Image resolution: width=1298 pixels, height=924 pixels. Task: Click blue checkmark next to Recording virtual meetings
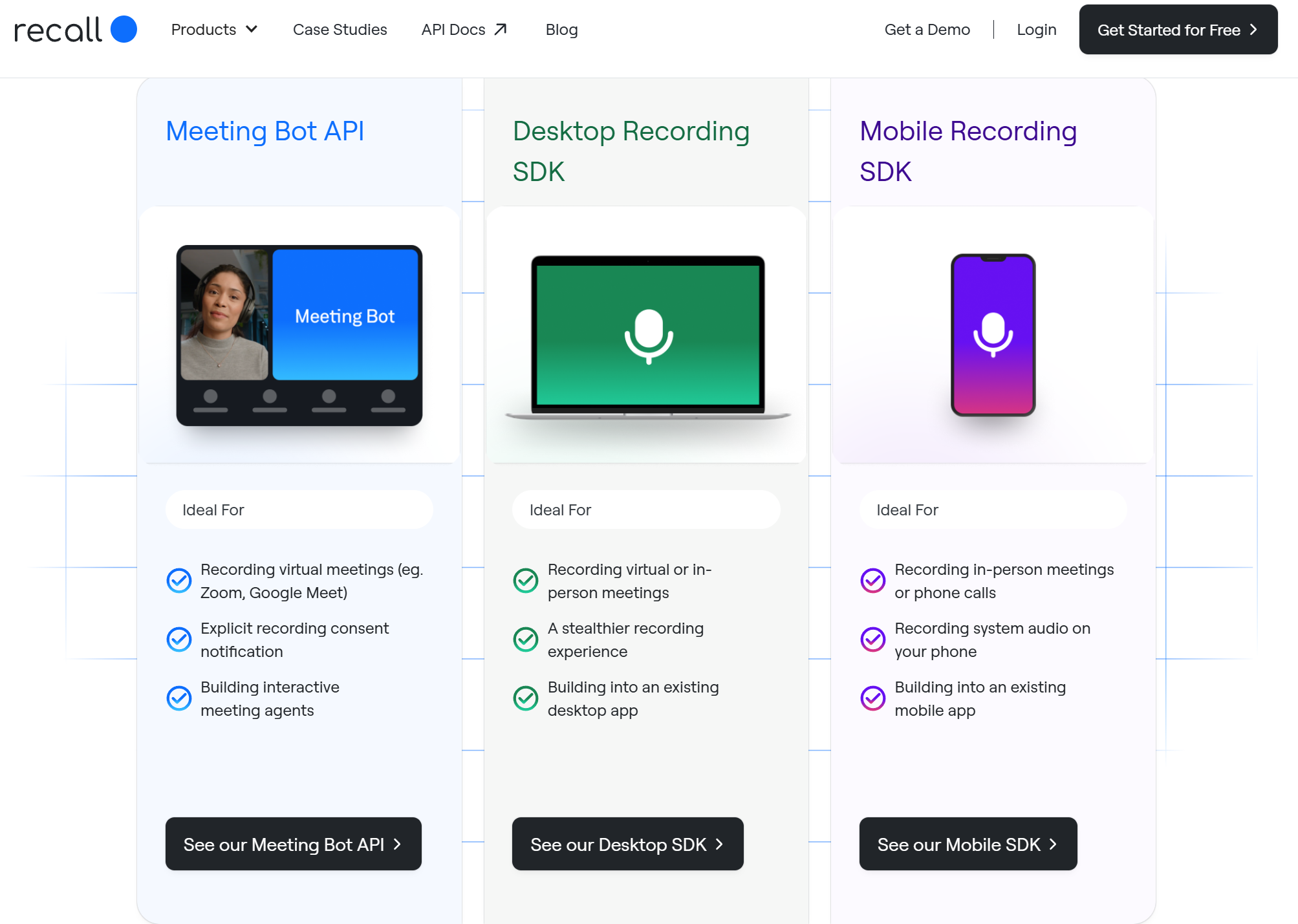click(x=179, y=581)
